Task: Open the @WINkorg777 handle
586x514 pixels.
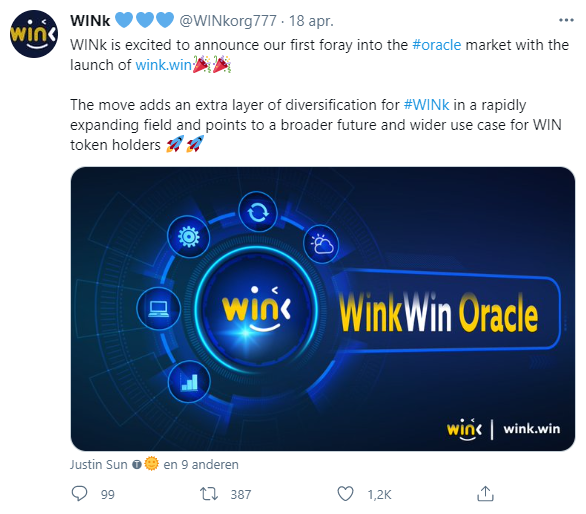Action: pos(228,21)
